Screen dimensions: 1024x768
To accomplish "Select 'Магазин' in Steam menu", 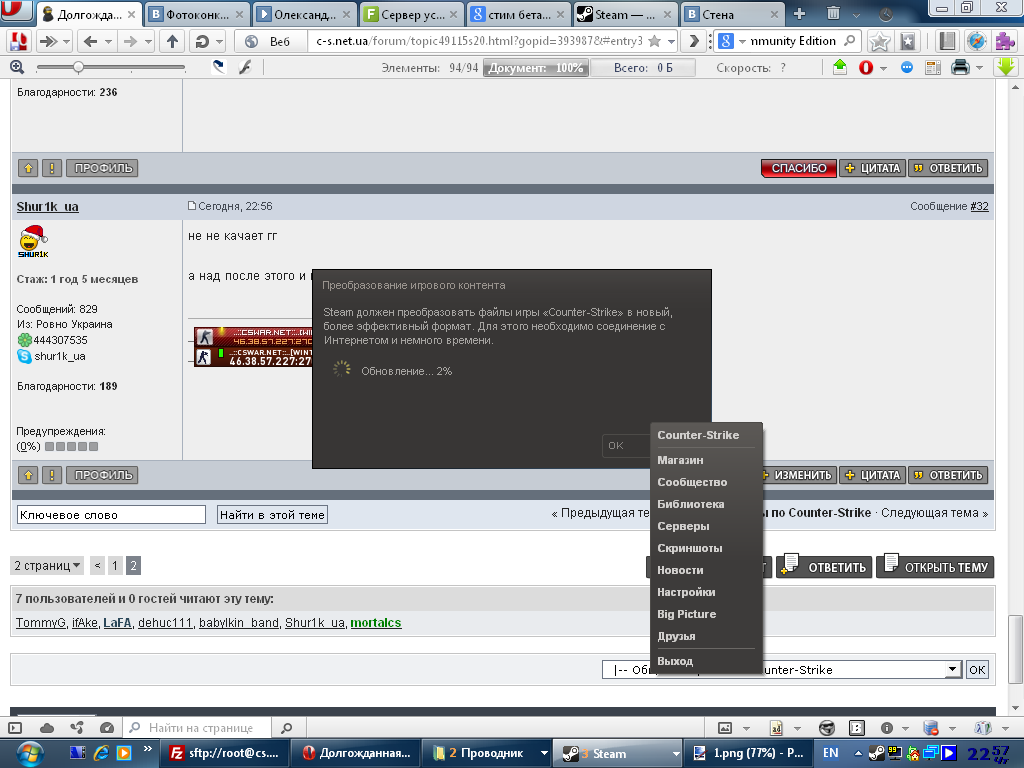I will pos(680,460).
